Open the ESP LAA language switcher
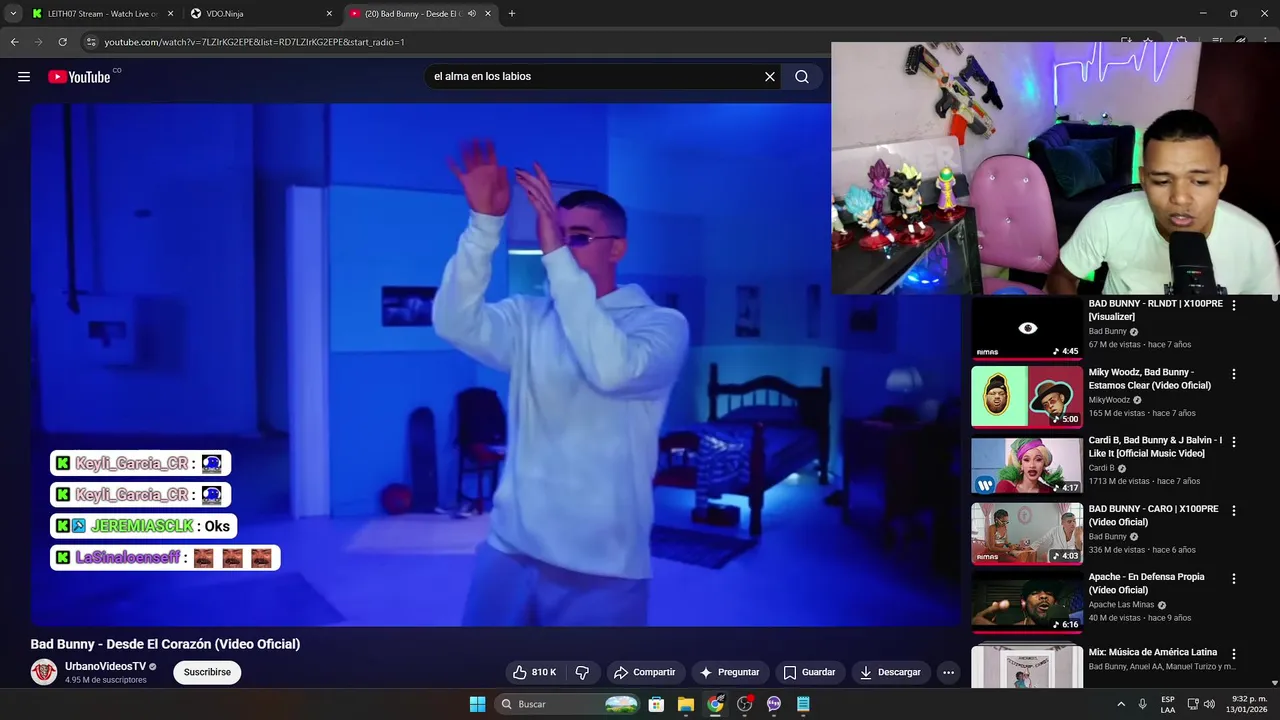 [1168, 704]
